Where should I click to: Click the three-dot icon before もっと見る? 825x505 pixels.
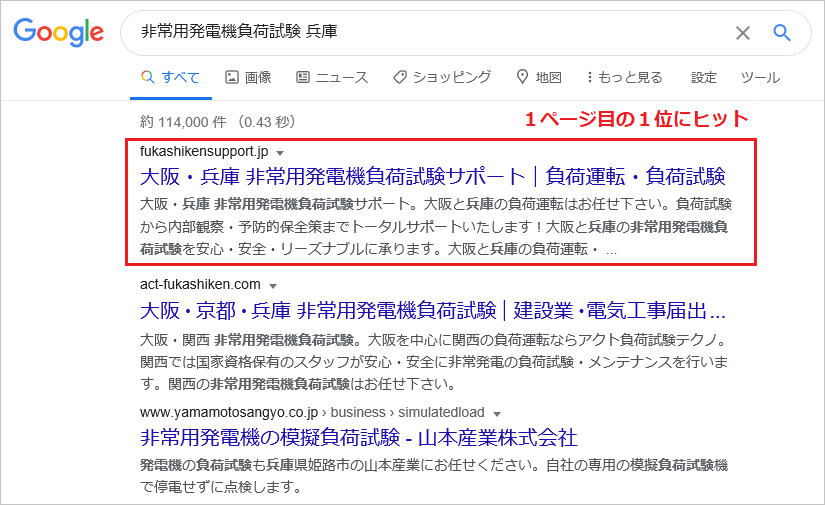590,77
